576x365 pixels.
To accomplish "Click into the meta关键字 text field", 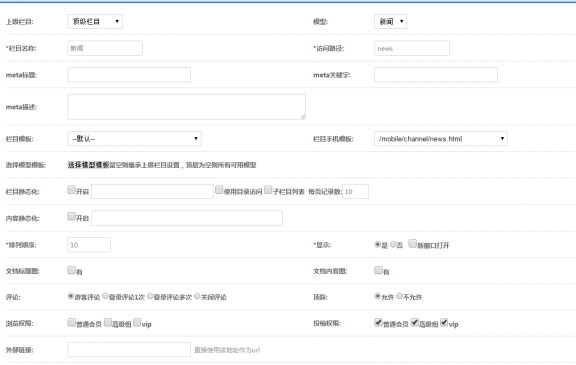I will point(436,75).
